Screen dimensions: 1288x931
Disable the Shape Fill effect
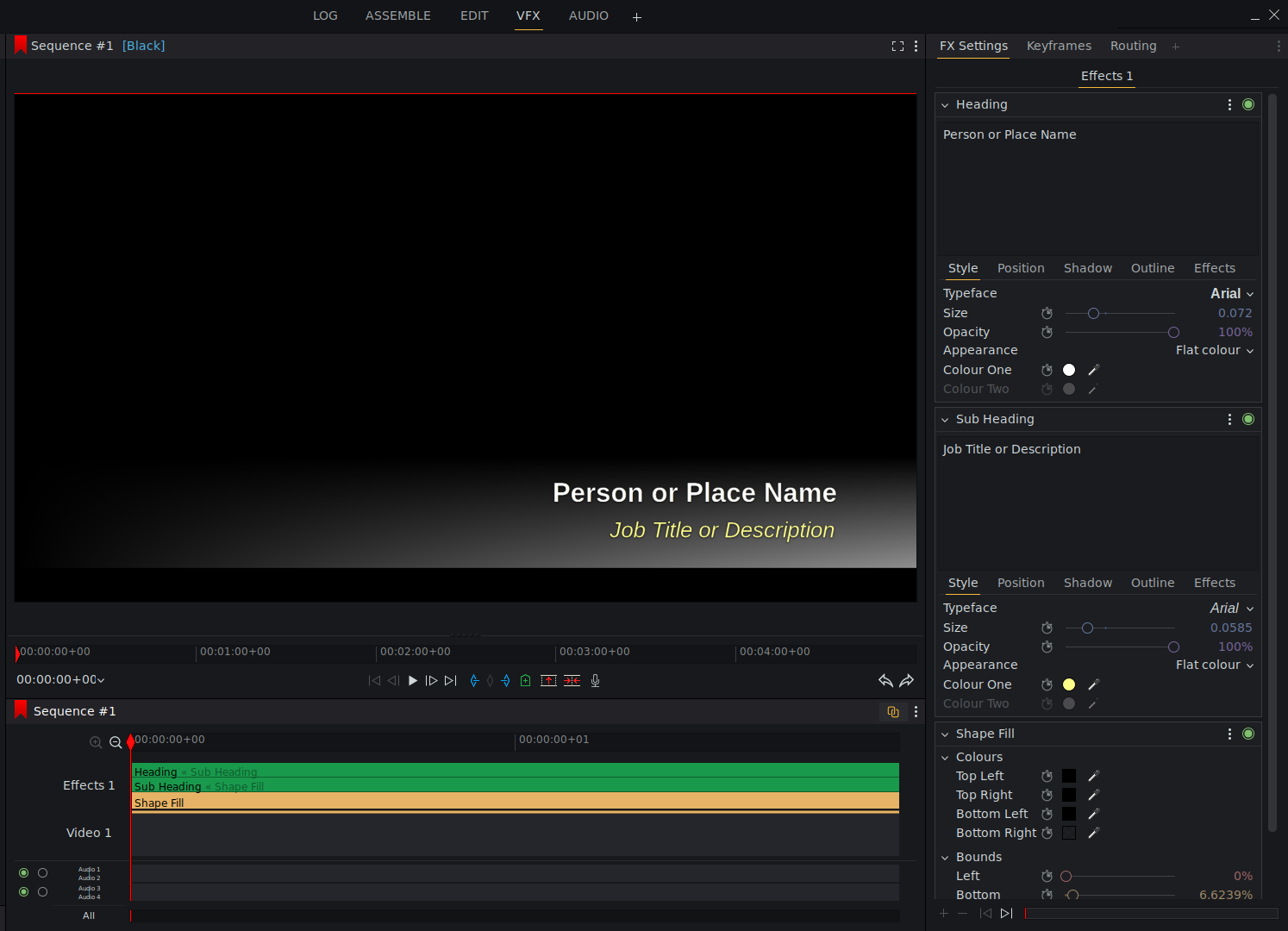1248,734
